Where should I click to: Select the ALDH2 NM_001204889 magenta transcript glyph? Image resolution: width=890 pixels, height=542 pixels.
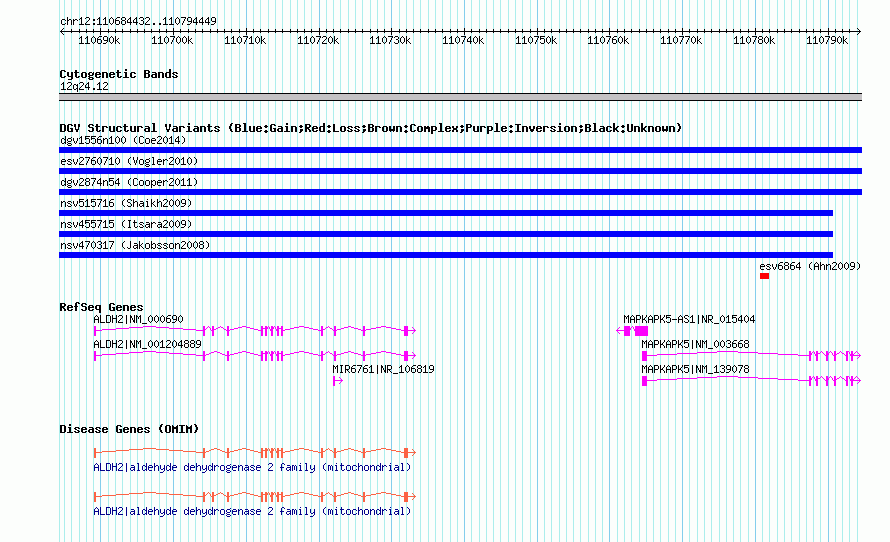(x=255, y=356)
